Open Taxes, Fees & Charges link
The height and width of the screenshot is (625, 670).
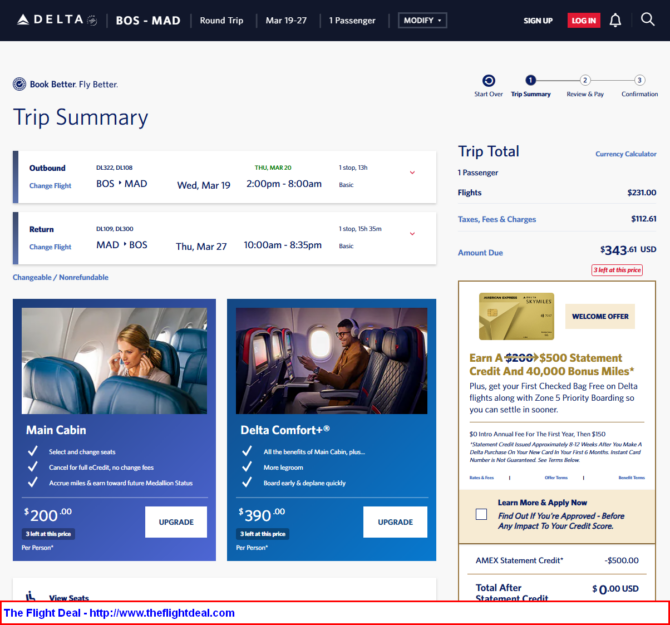(x=497, y=219)
